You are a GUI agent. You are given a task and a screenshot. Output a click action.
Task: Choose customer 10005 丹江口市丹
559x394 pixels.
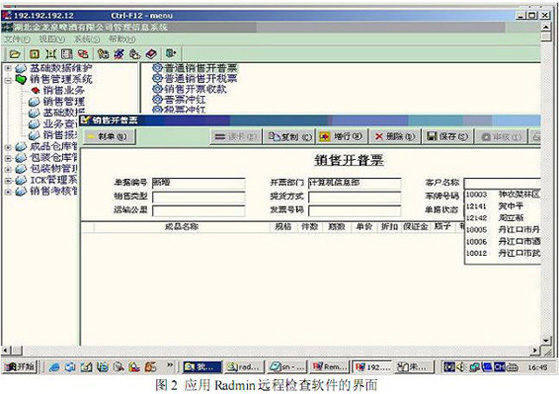(503, 230)
